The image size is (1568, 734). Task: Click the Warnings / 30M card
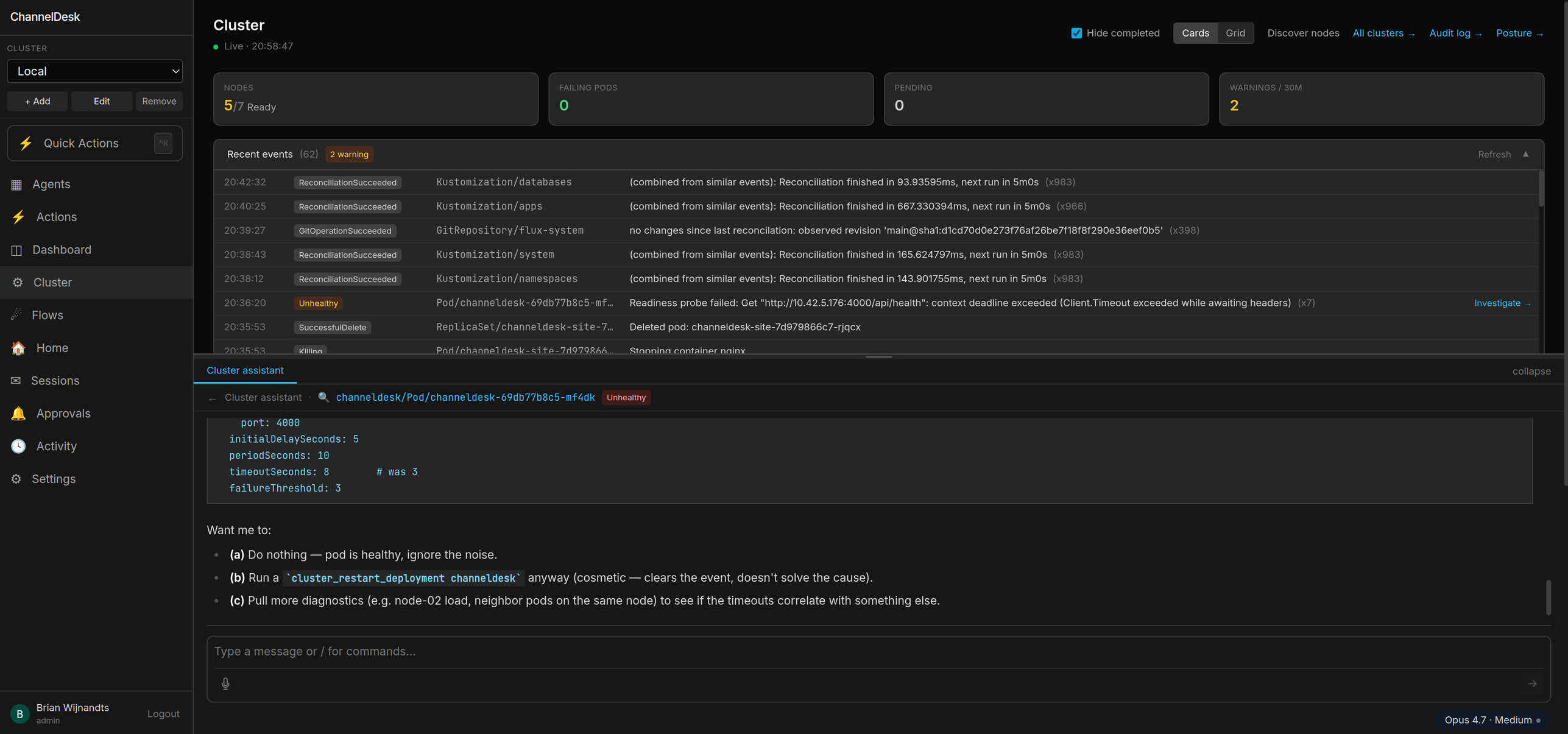pyautogui.click(x=1381, y=99)
